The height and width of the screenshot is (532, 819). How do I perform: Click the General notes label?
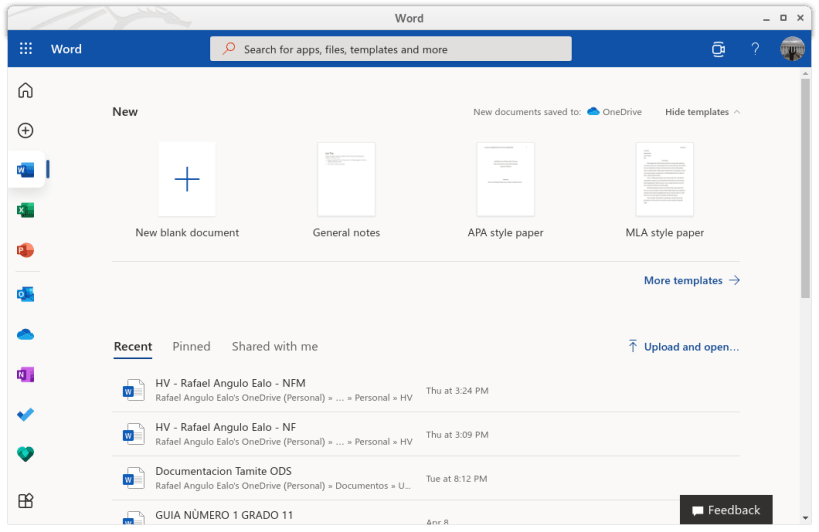(346, 233)
